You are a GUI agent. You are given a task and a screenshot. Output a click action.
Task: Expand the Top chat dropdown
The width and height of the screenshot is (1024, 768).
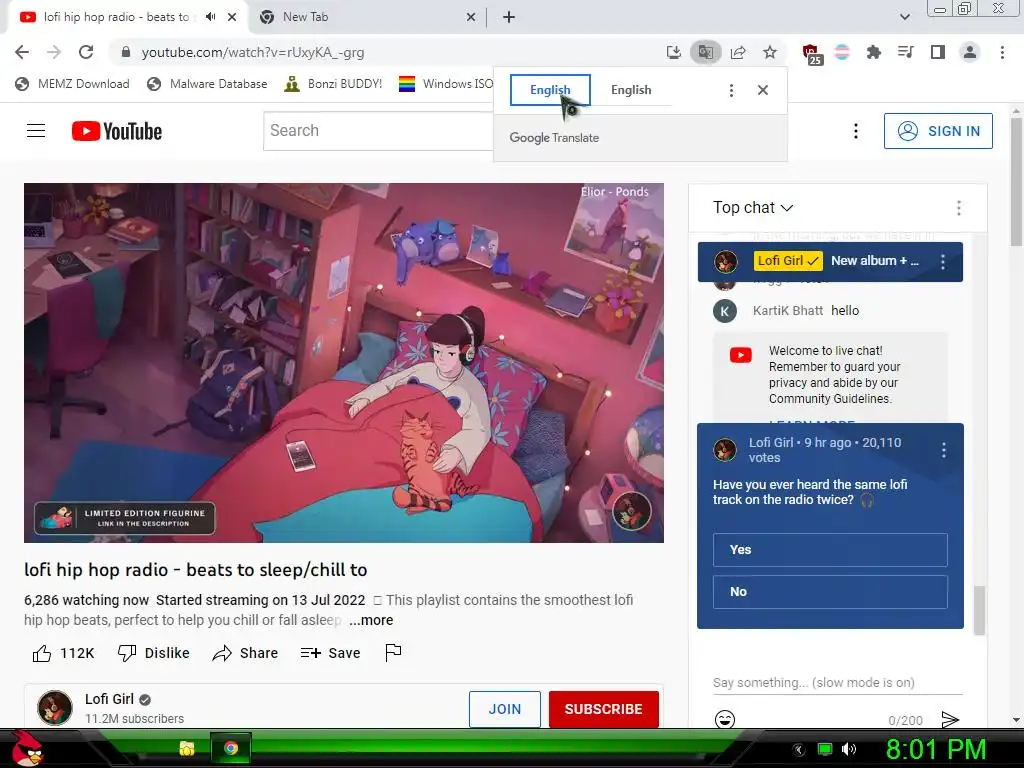click(753, 208)
